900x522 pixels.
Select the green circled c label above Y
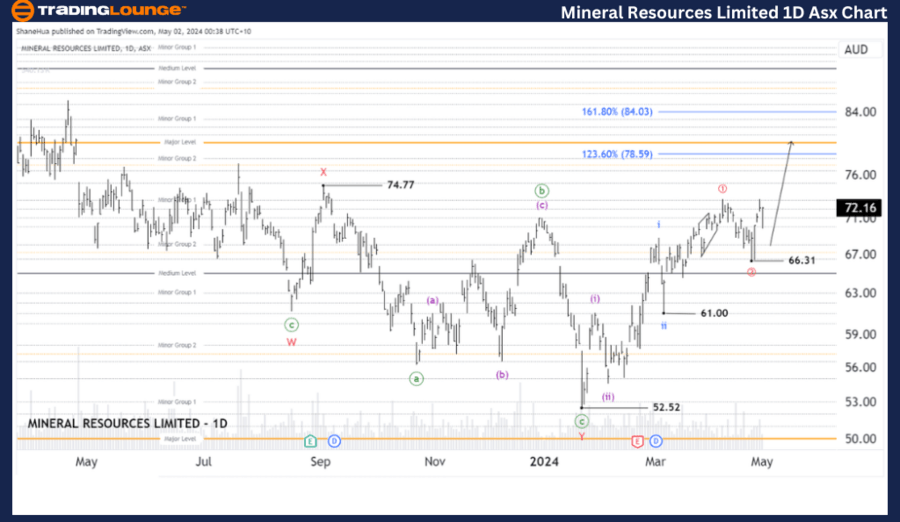coord(581,422)
